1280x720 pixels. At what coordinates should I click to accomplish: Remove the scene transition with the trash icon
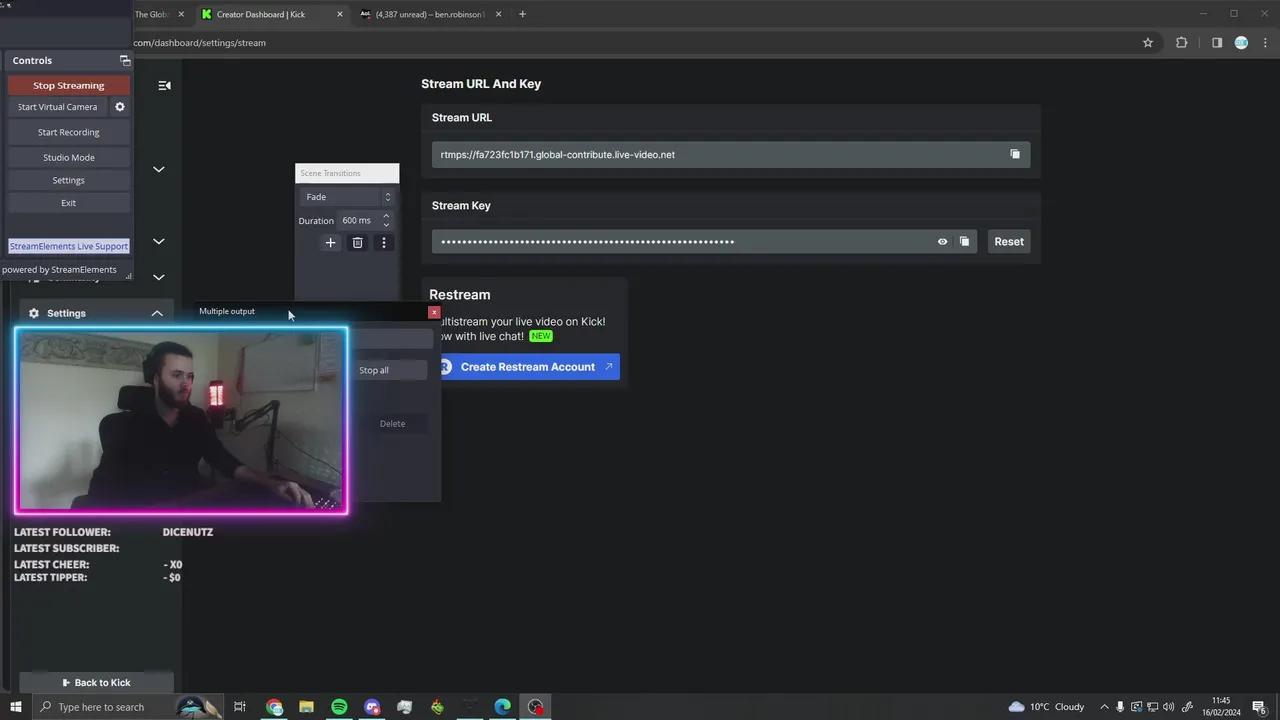point(357,243)
